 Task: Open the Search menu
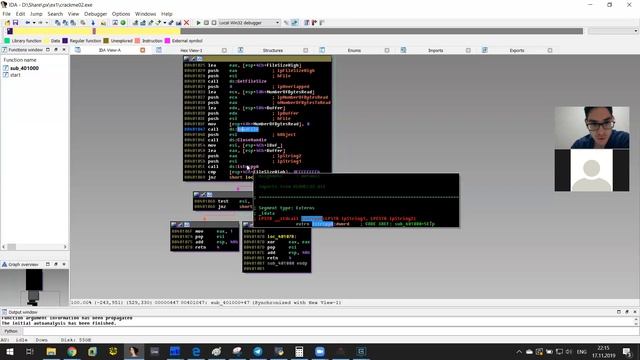point(55,14)
